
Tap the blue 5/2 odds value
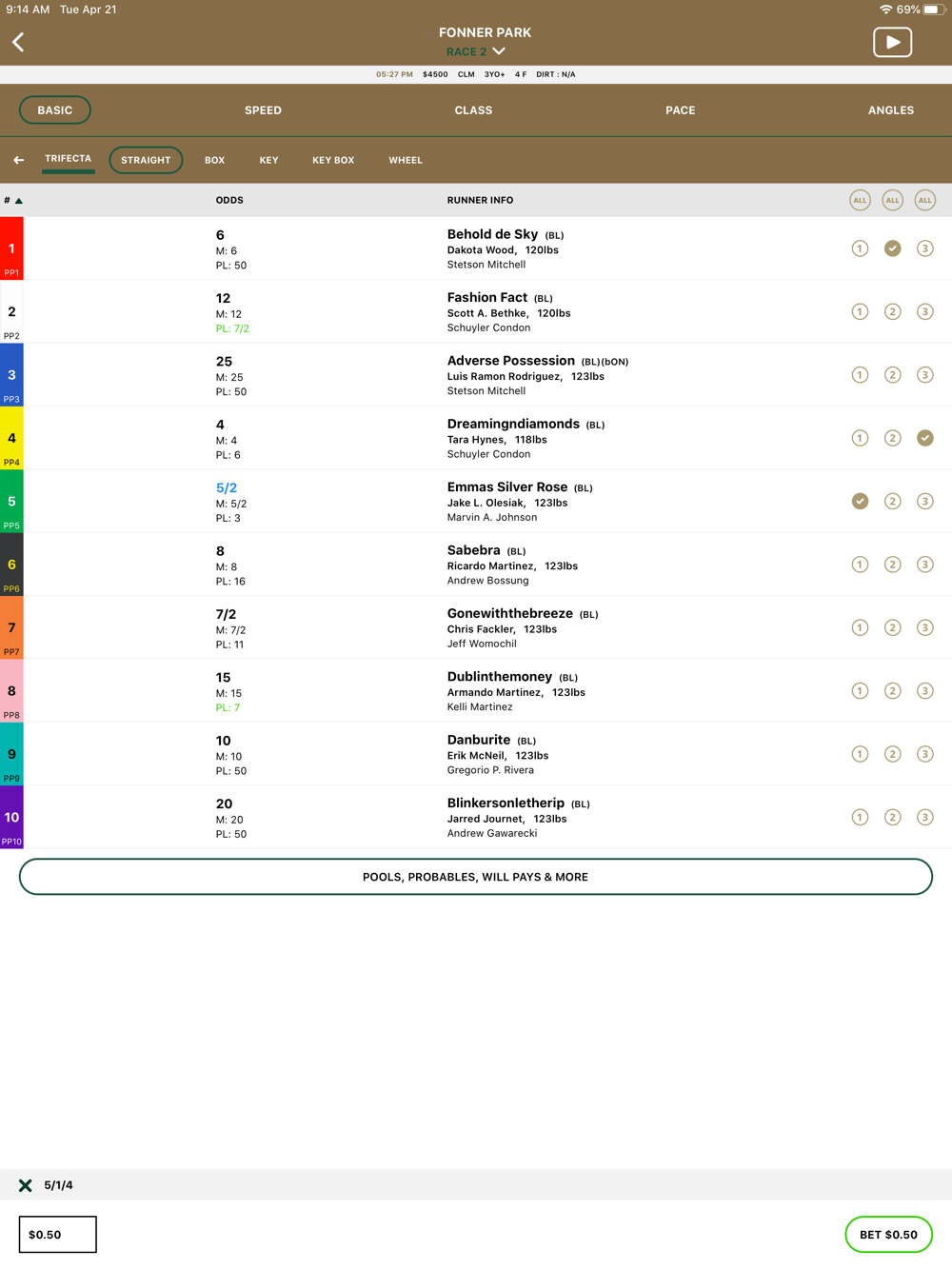pos(227,487)
